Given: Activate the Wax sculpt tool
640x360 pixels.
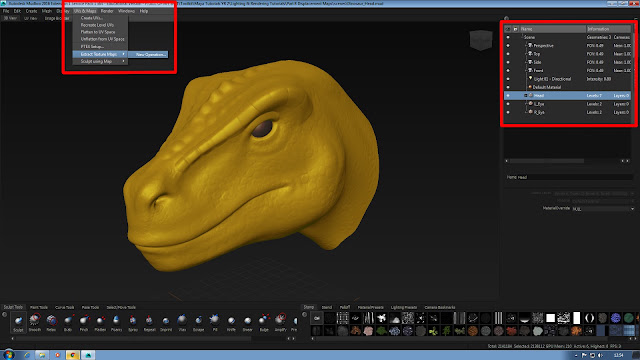Looking at the screenshot, I should click(182, 320).
